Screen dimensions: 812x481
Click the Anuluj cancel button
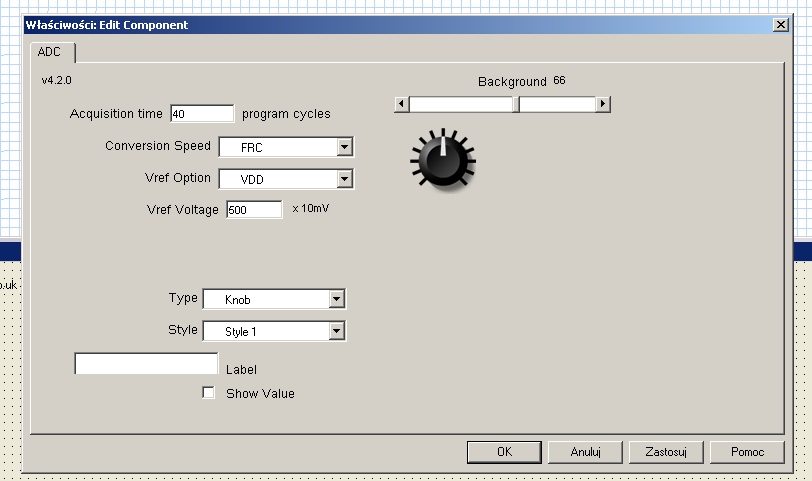pyautogui.click(x=585, y=452)
